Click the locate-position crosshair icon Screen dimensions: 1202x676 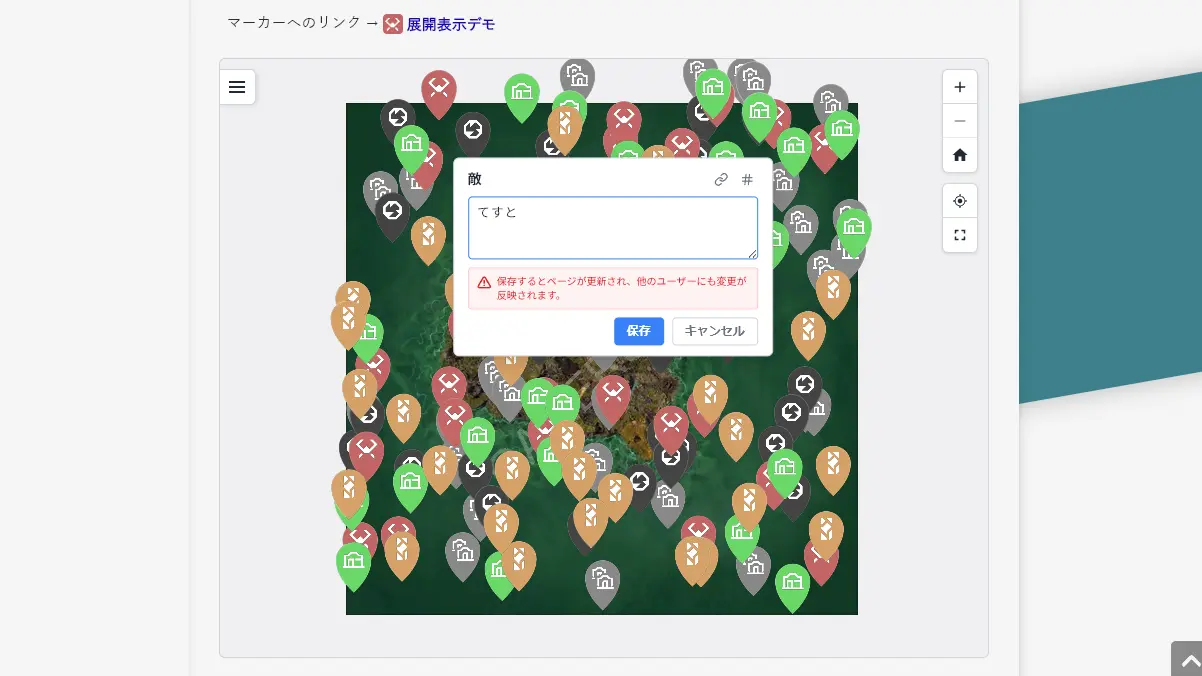click(x=959, y=201)
